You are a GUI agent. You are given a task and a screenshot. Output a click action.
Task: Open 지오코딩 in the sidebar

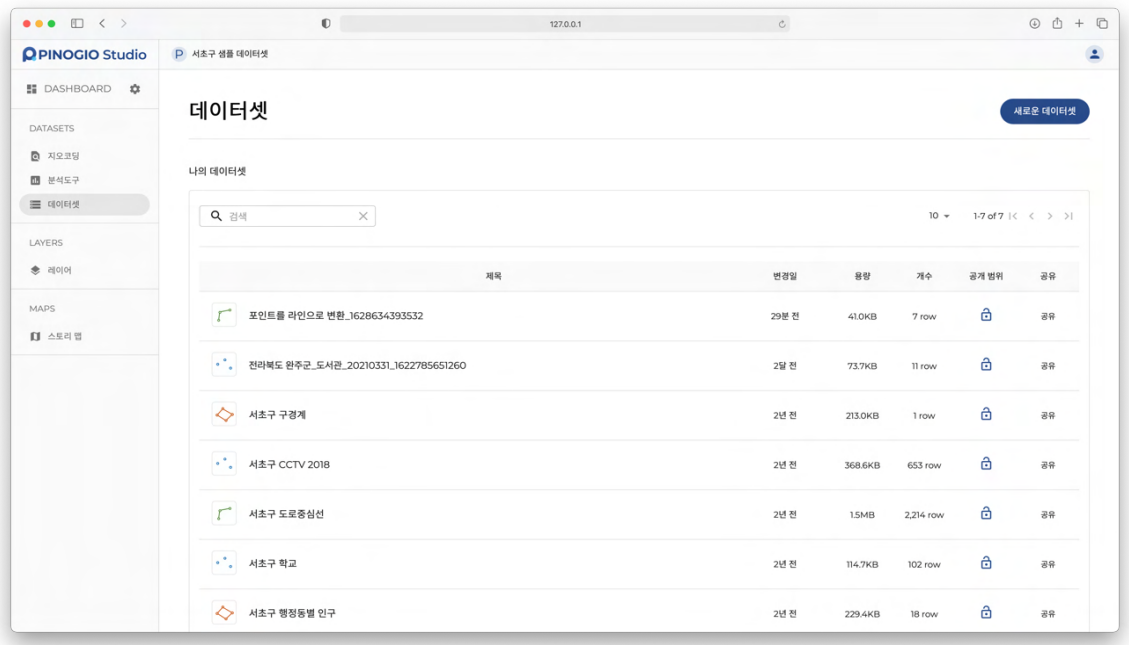(x=63, y=156)
